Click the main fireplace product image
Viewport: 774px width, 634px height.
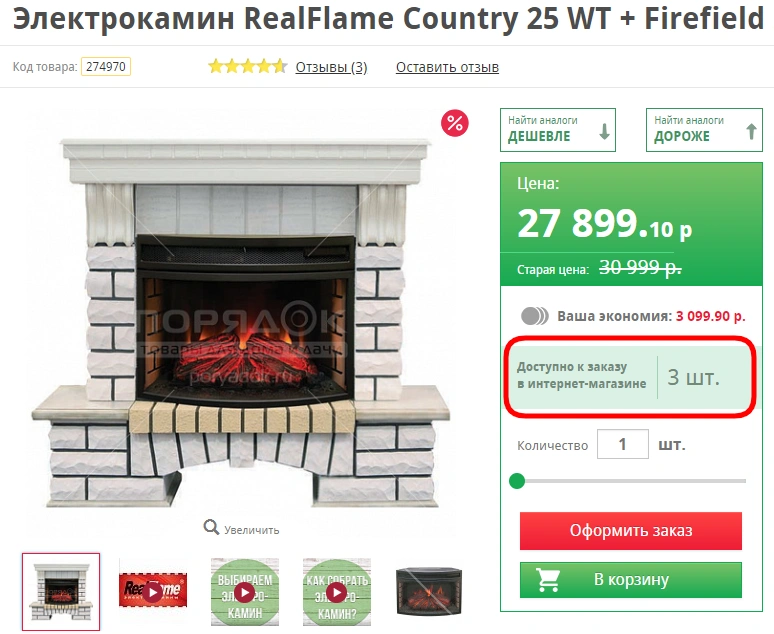tap(242, 323)
